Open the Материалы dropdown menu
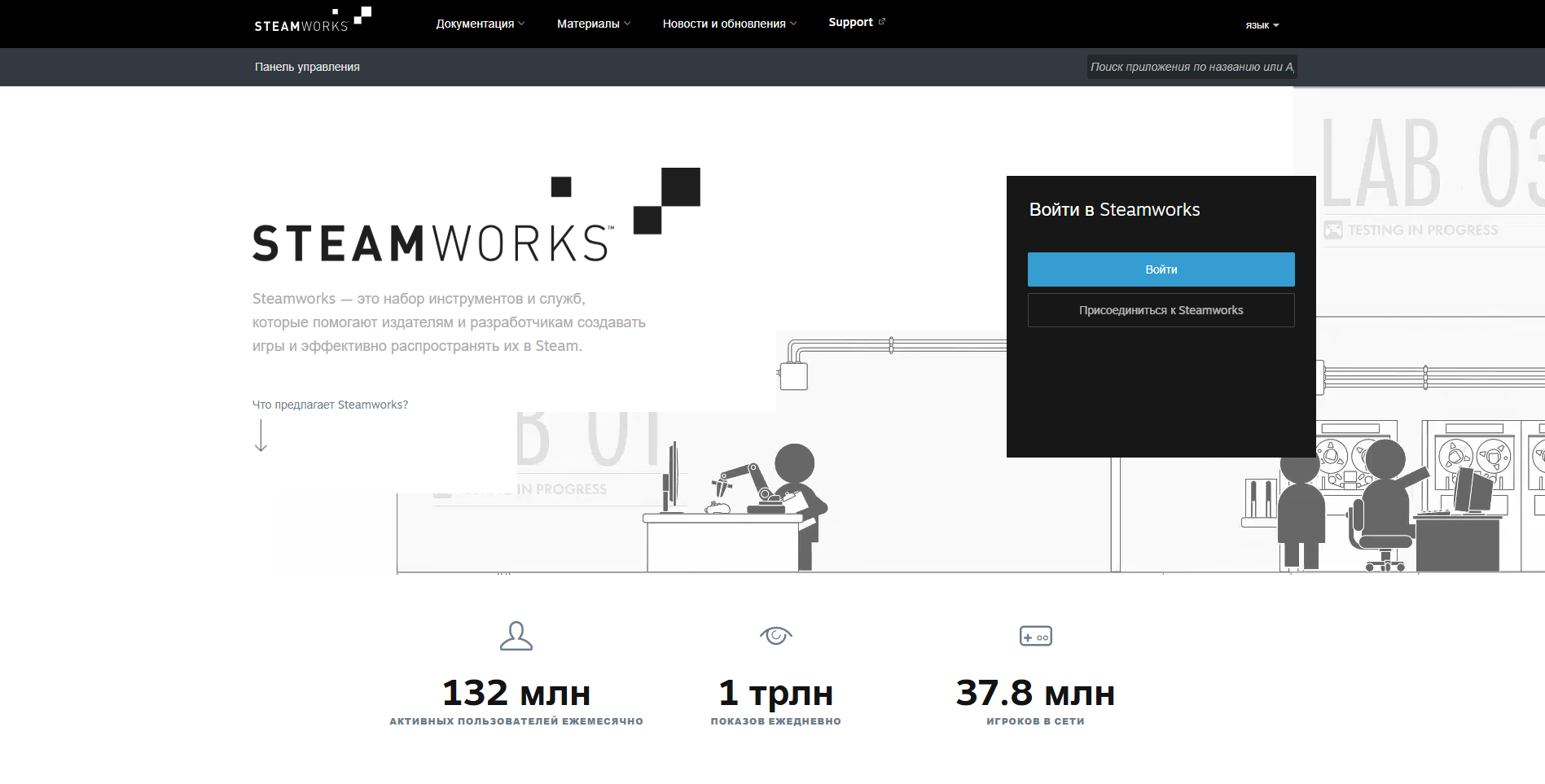 (594, 24)
